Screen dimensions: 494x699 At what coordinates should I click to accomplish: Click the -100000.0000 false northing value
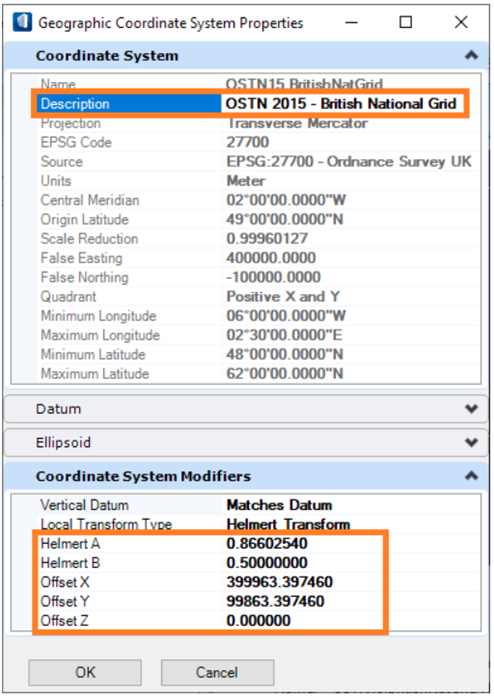click(273, 277)
